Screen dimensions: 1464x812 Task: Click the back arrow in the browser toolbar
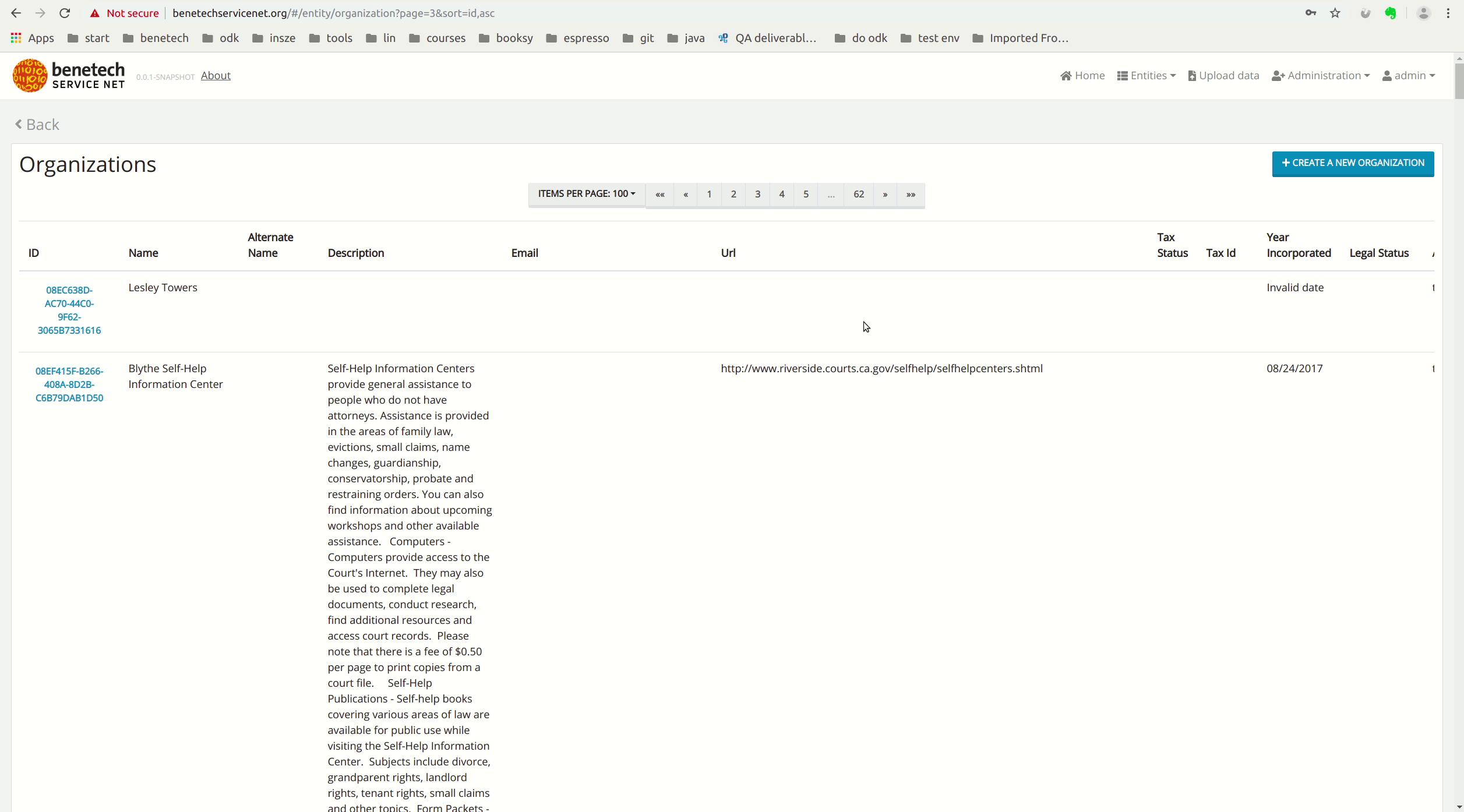pos(16,13)
